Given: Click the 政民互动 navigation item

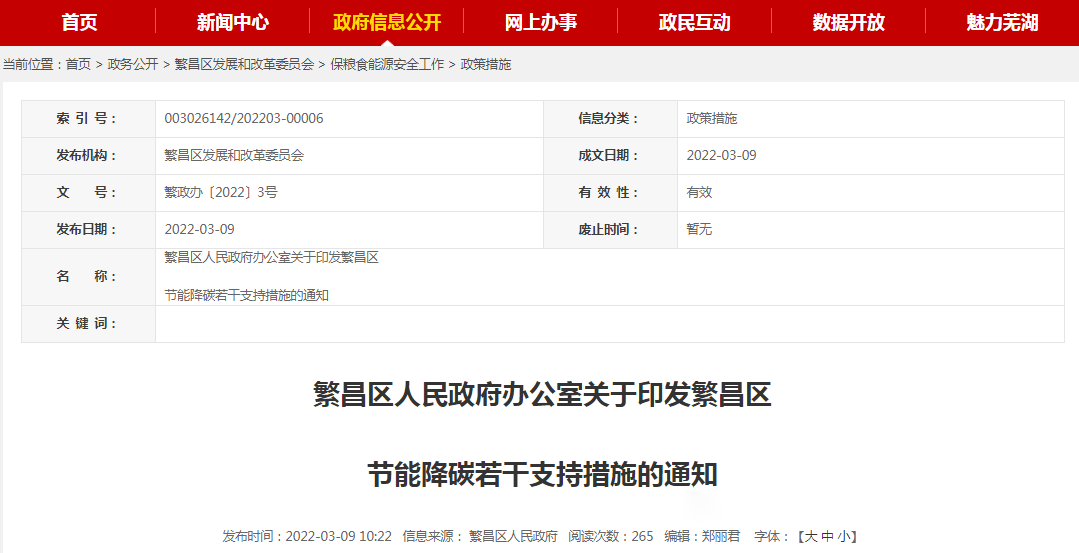Looking at the screenshot, I should (x=694, y=22).
